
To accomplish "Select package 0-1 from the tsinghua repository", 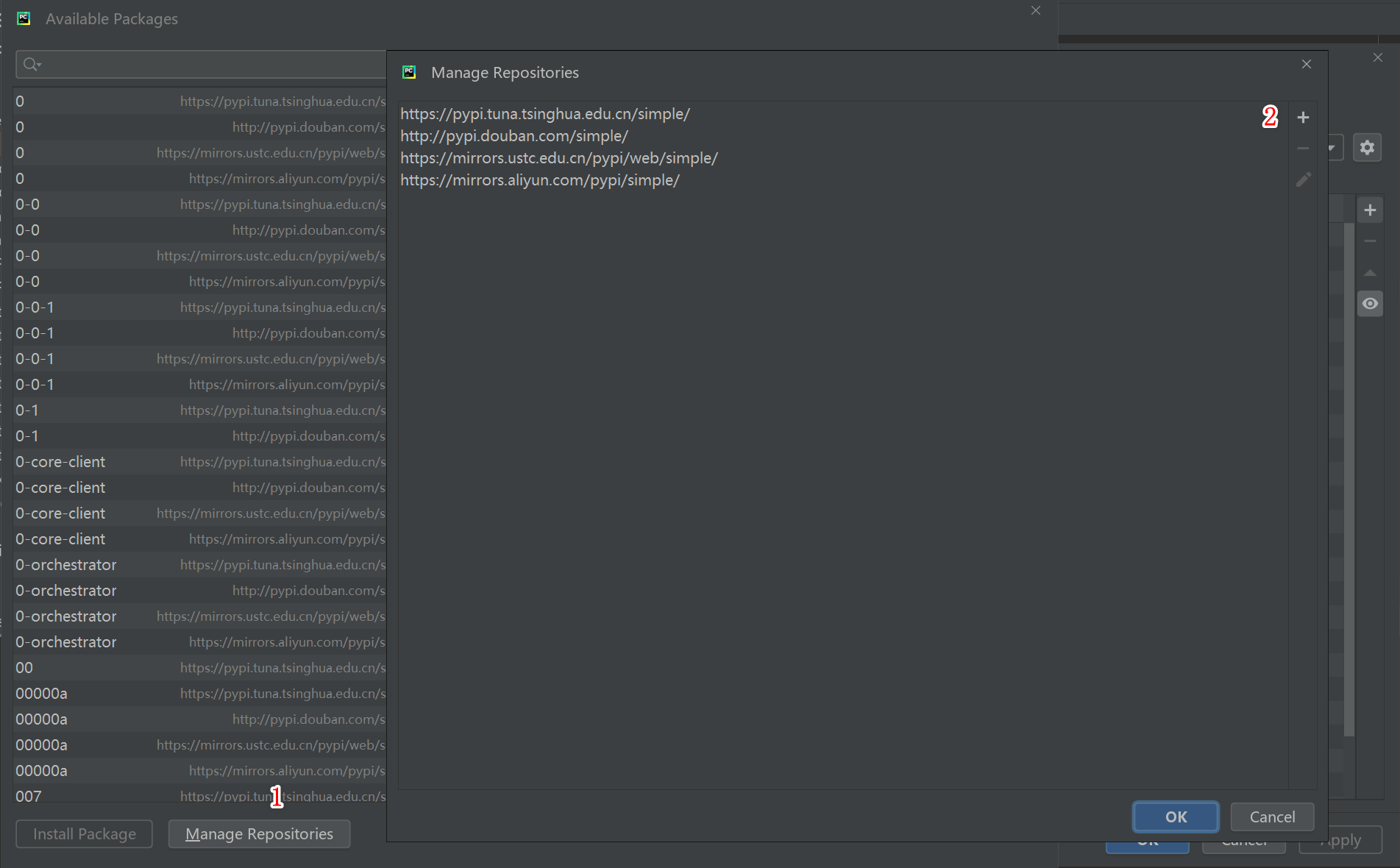I will click(200, 410).
